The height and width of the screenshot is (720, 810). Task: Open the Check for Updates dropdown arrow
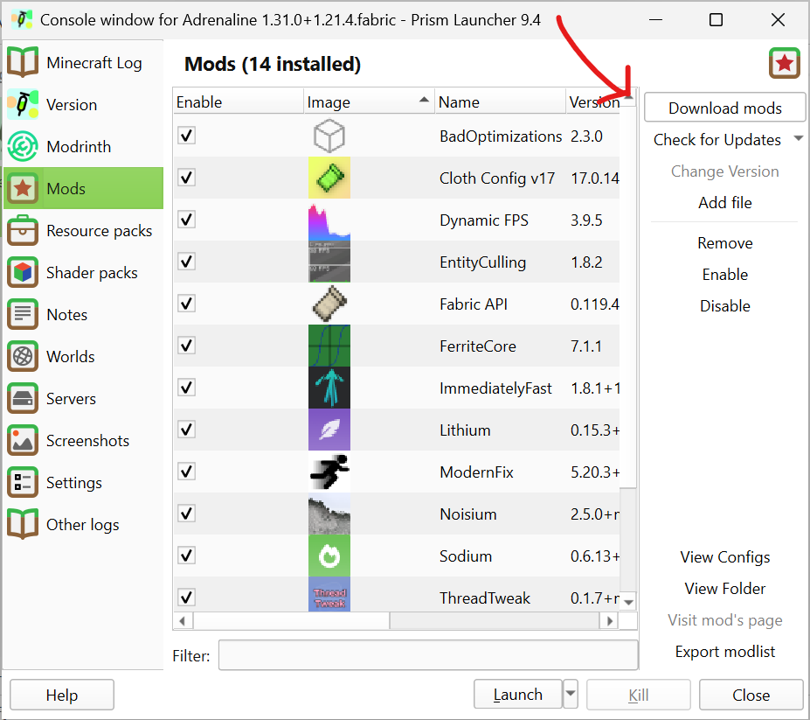tap(798, 139)
